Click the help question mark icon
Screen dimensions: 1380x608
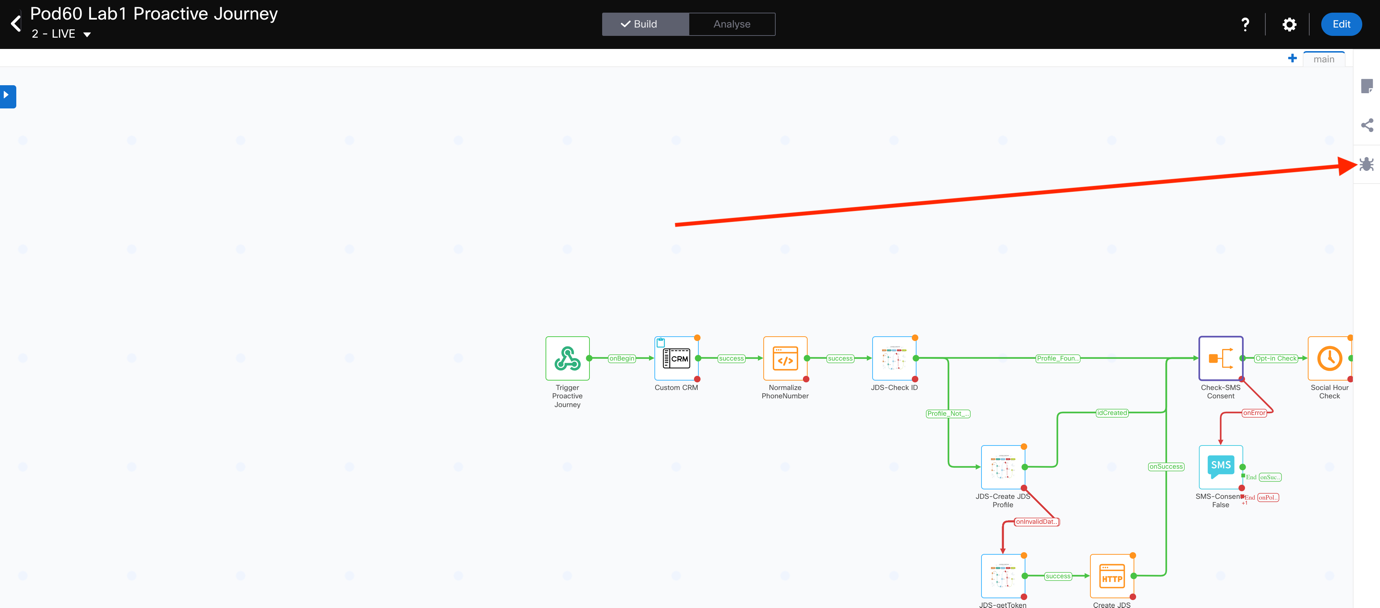(x=1245, y=25)
